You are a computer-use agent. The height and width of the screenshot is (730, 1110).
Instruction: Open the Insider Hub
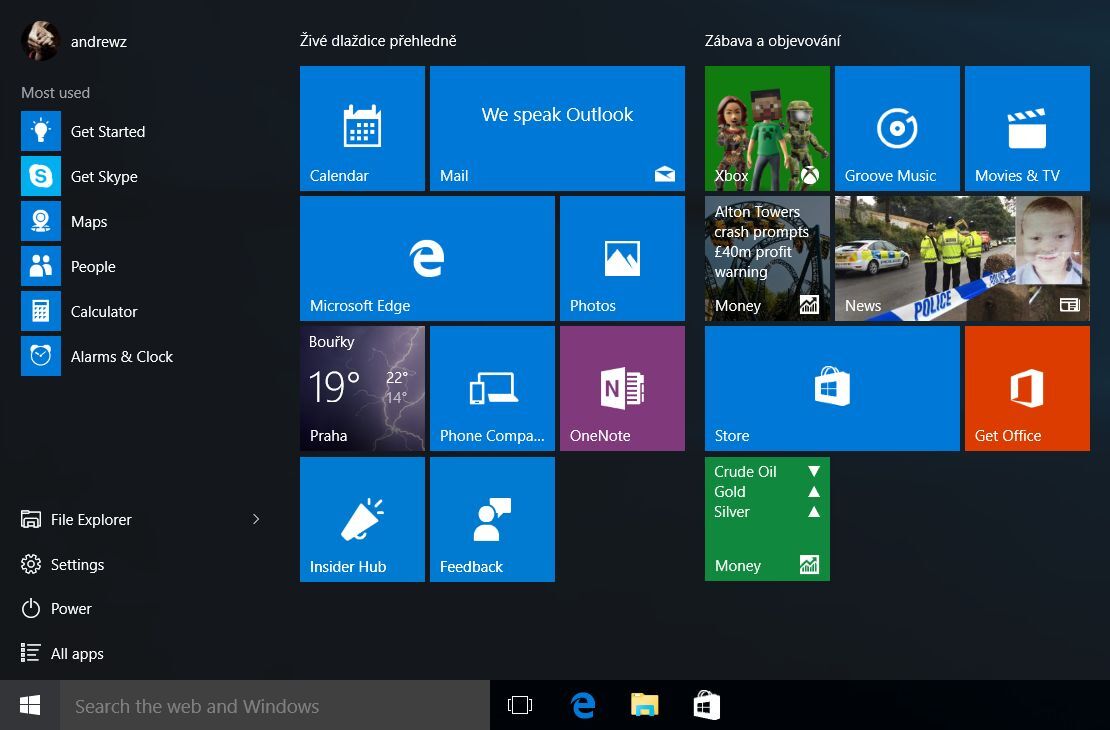pos(362,518)
